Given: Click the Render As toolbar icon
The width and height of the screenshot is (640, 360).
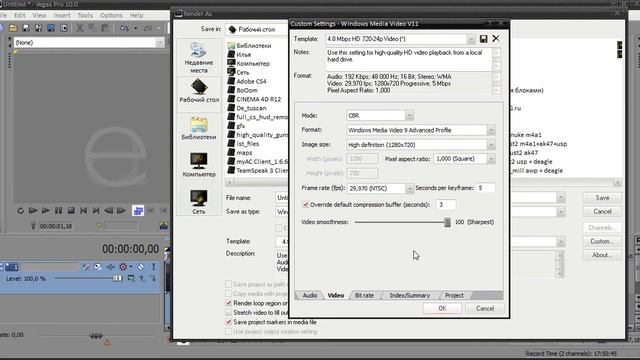Looking at the screenshot, I should click(x=51, y=28).
